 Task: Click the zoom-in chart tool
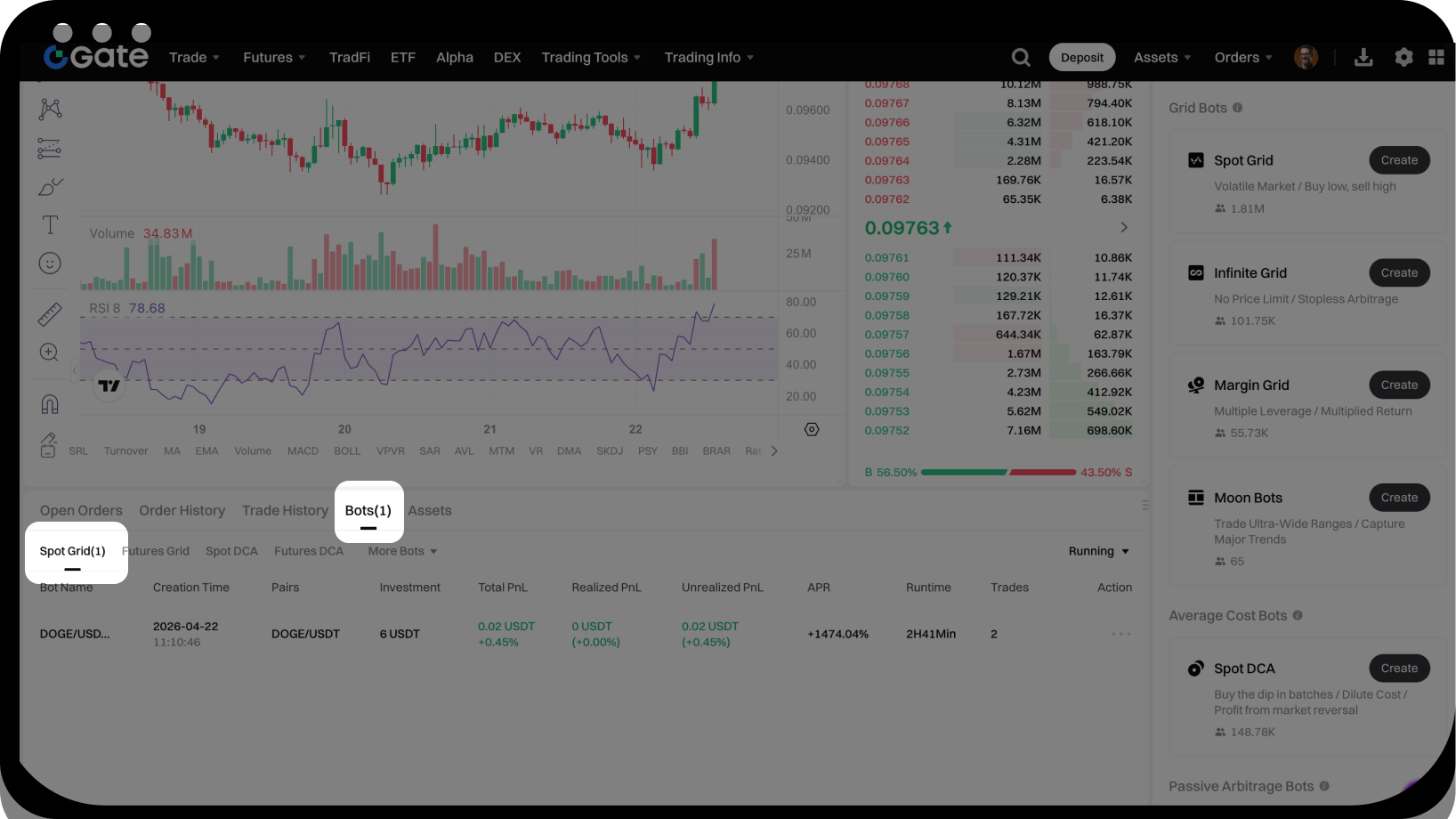click(x=50, y=353)
